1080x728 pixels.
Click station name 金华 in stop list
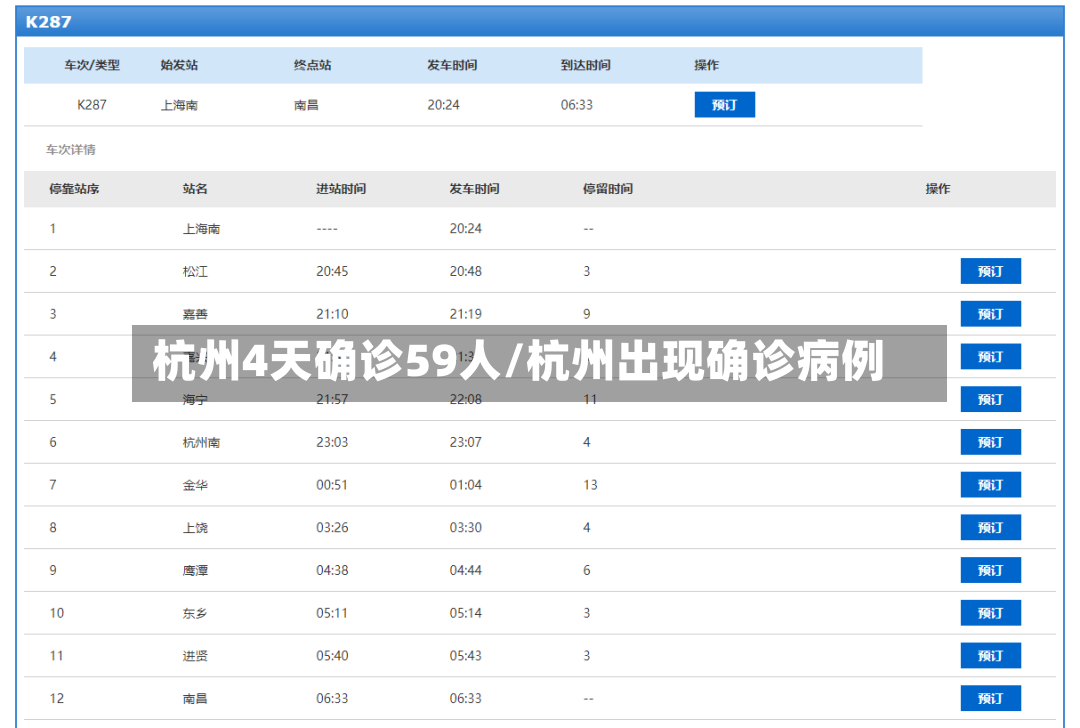click(x=195, y=485)
